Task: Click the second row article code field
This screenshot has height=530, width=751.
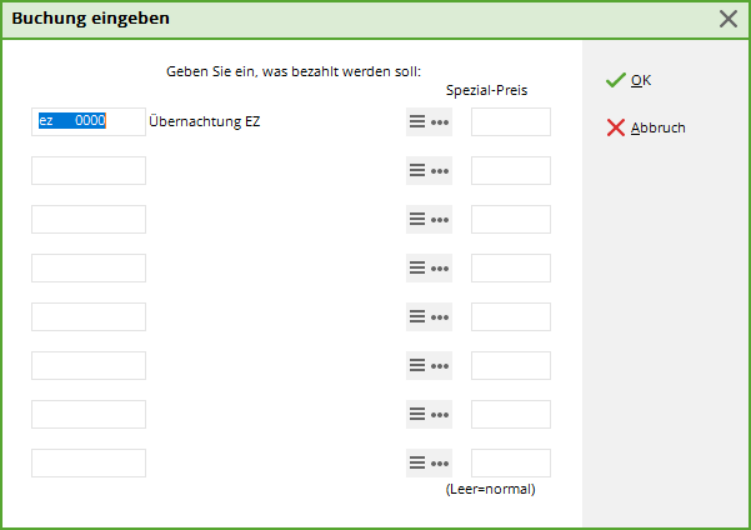Action: (88, 171)
